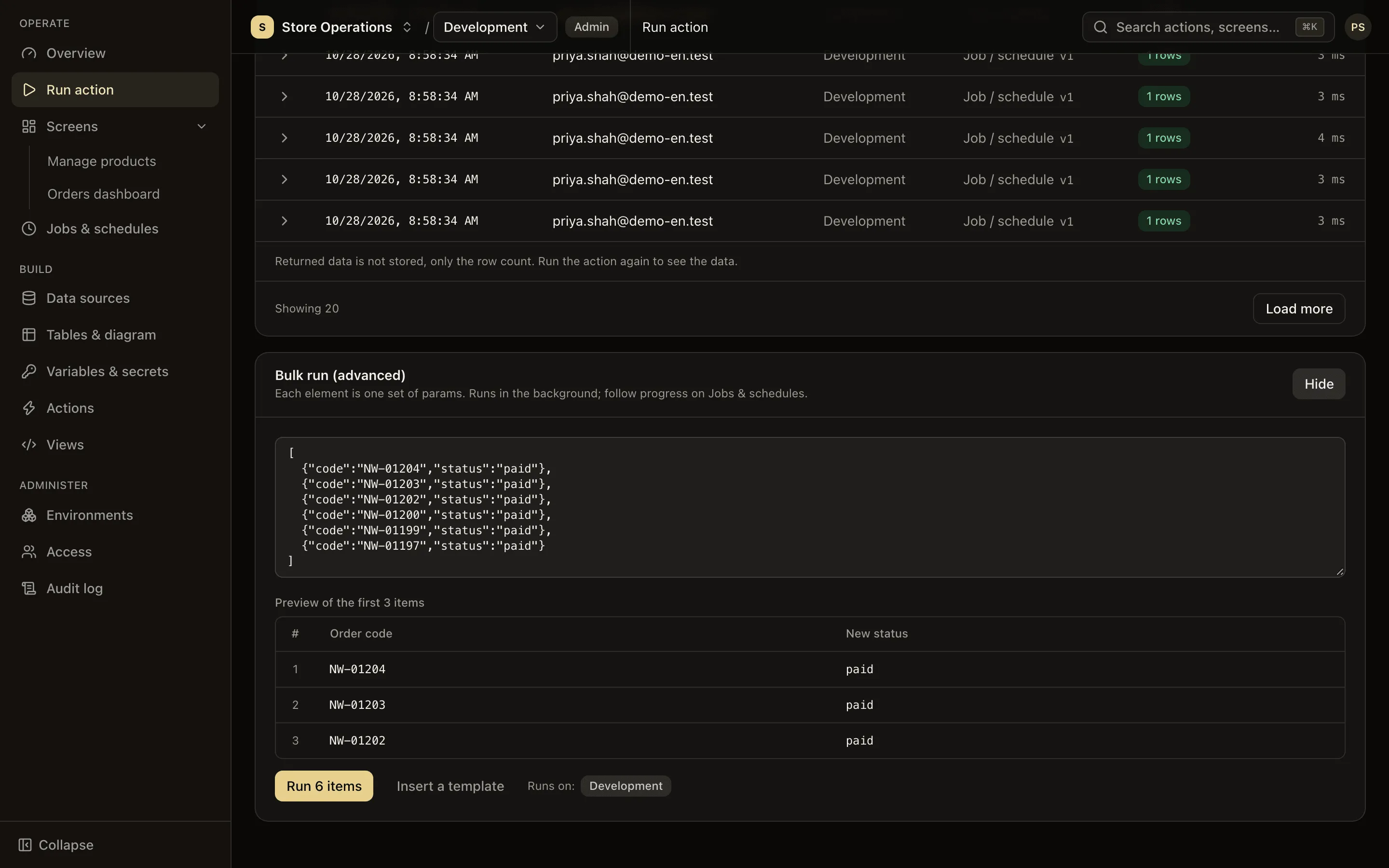The width and height of the screenshot is (1389, 868).
Task: Click the Development runs-on badge
Action: [x=626, y=786]
